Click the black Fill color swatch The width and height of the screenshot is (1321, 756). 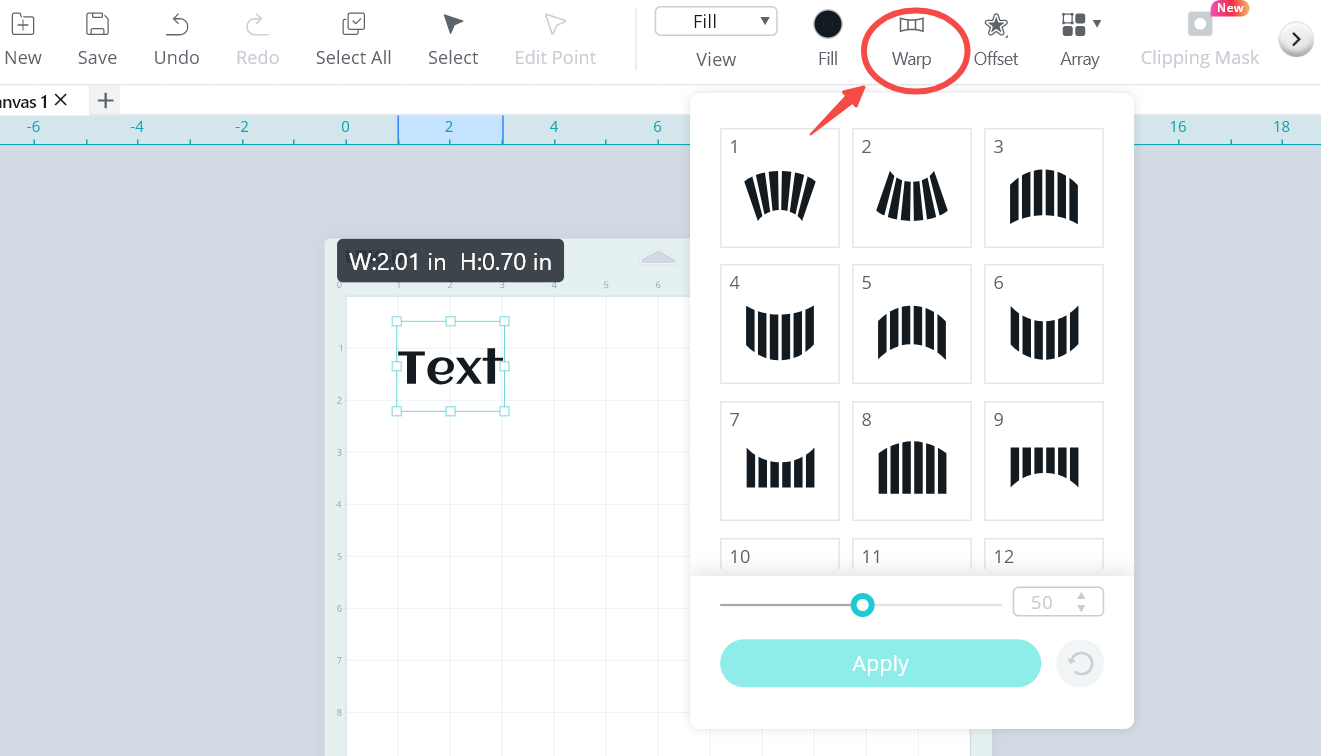point(827,25)
